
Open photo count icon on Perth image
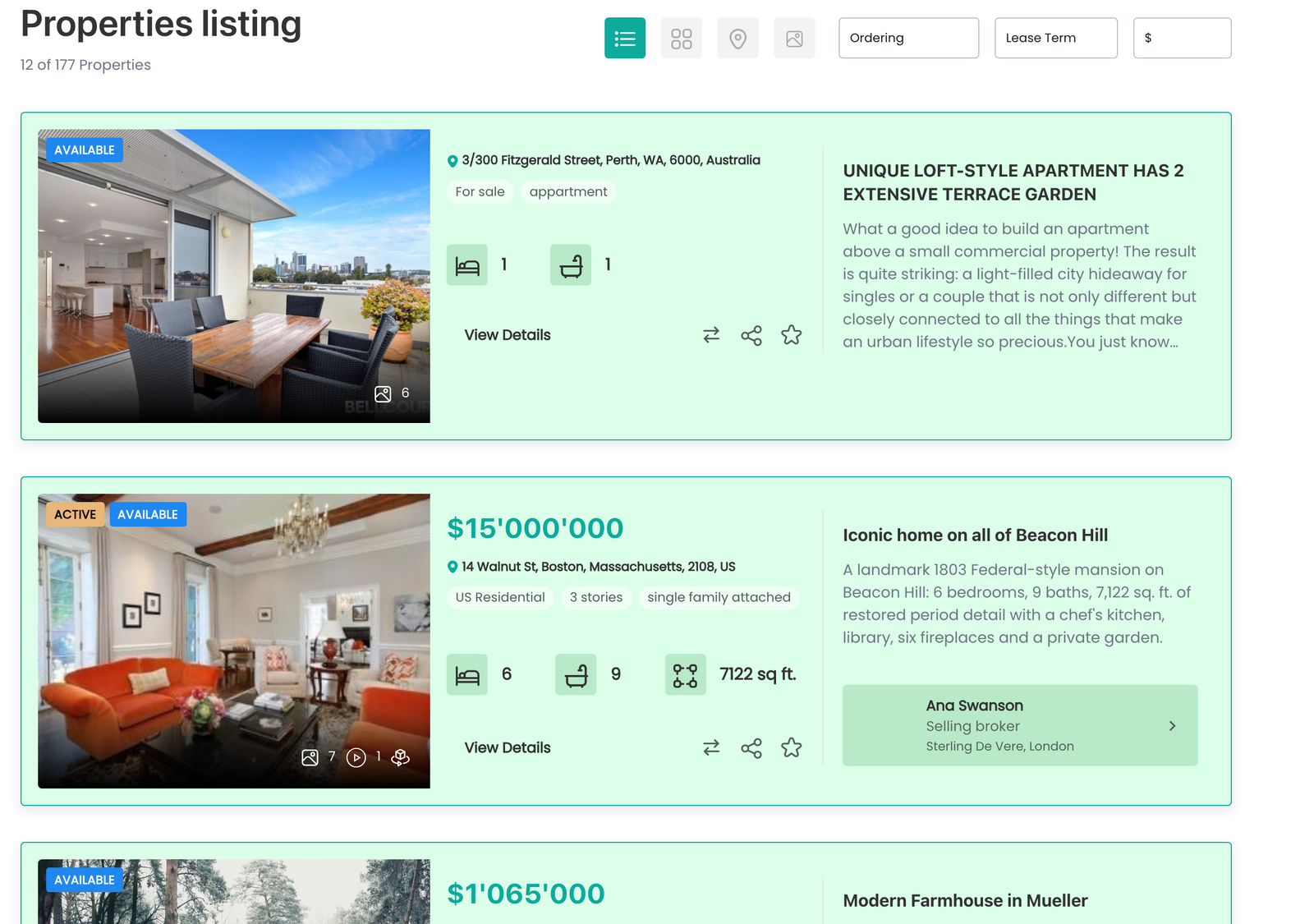[383, 393]
